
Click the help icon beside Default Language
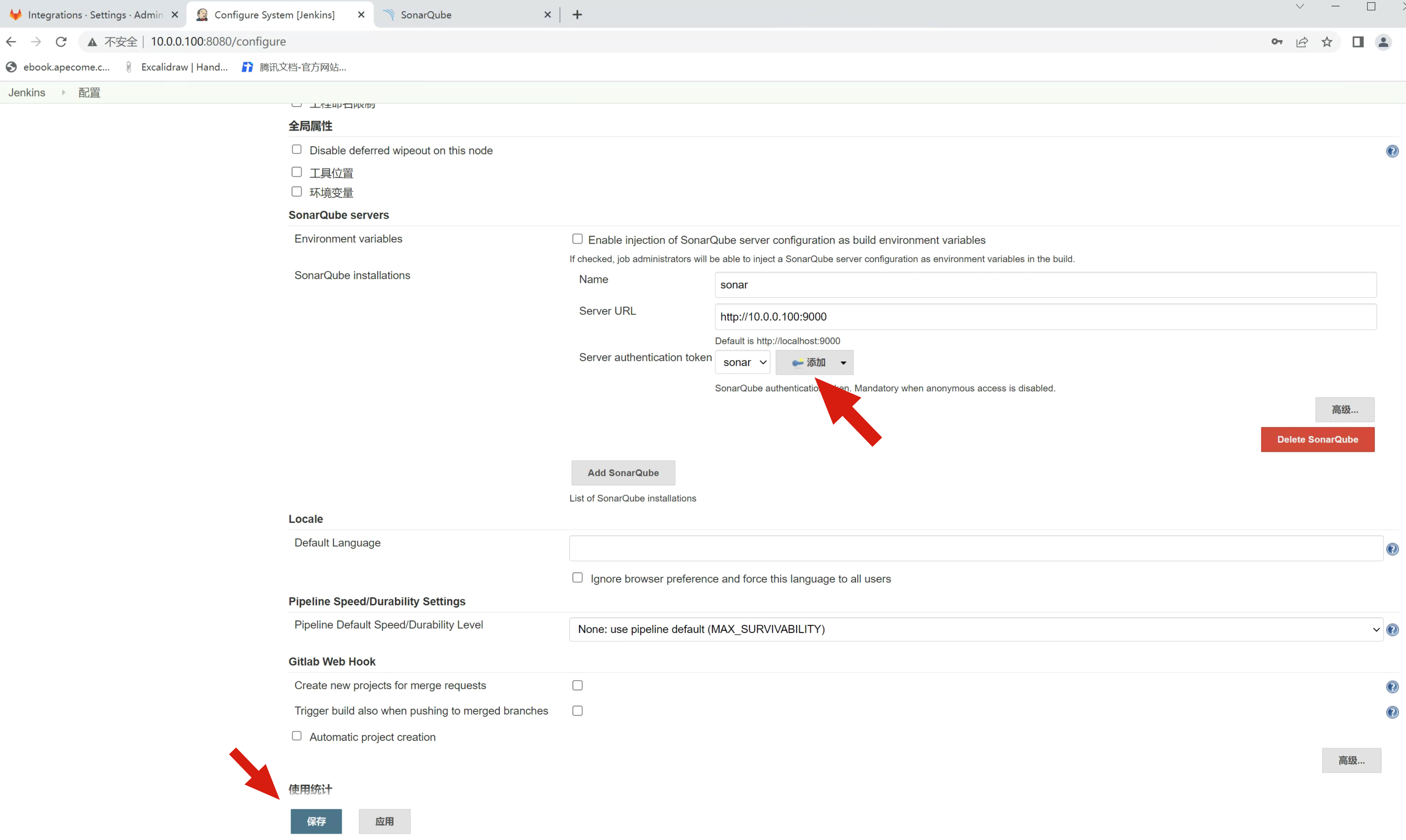(1392, 549)
